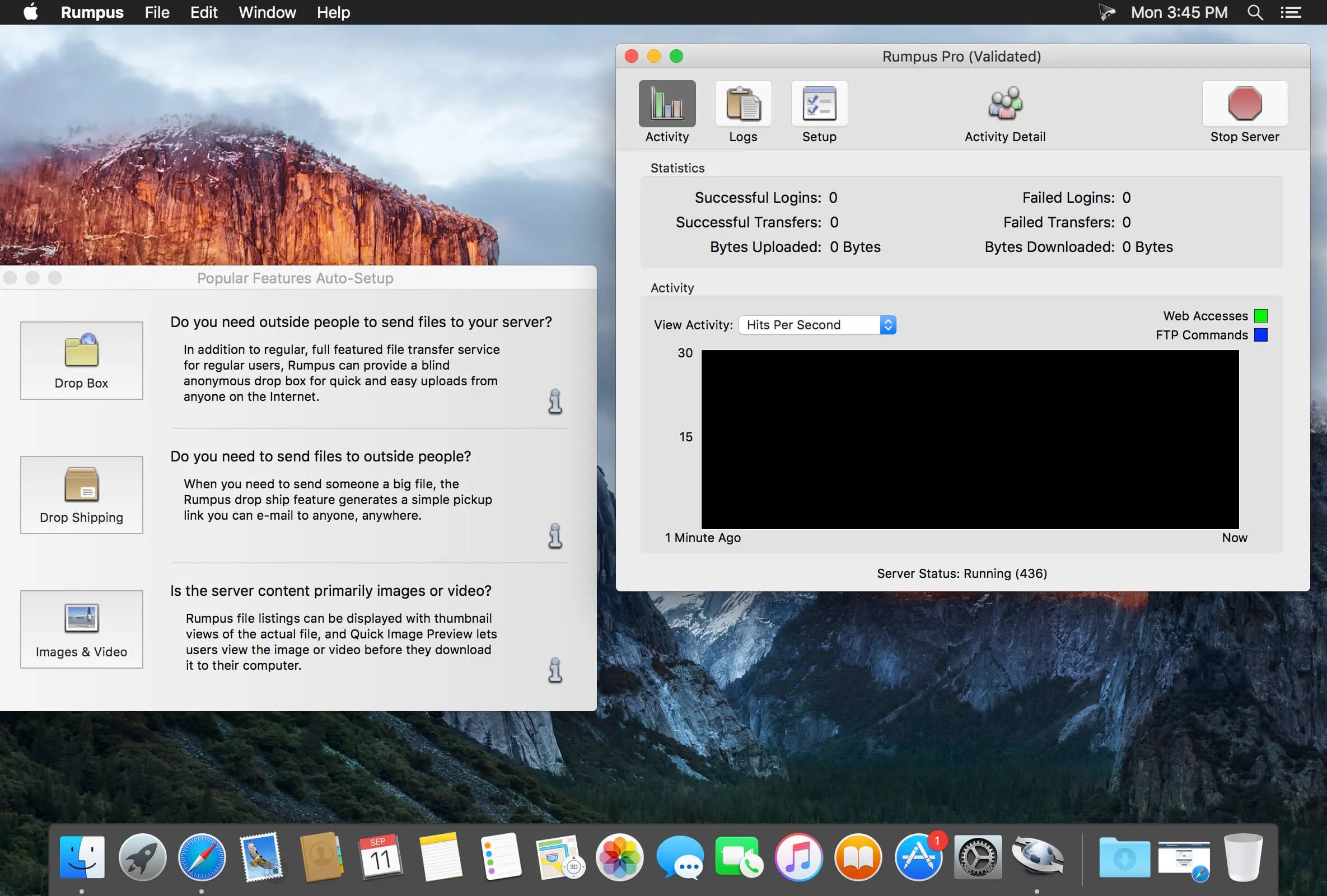Click the Help menu in menu bar
The width and height of the screenshot is (1327, 896).
pyautogui.click(x=333, y=12)
